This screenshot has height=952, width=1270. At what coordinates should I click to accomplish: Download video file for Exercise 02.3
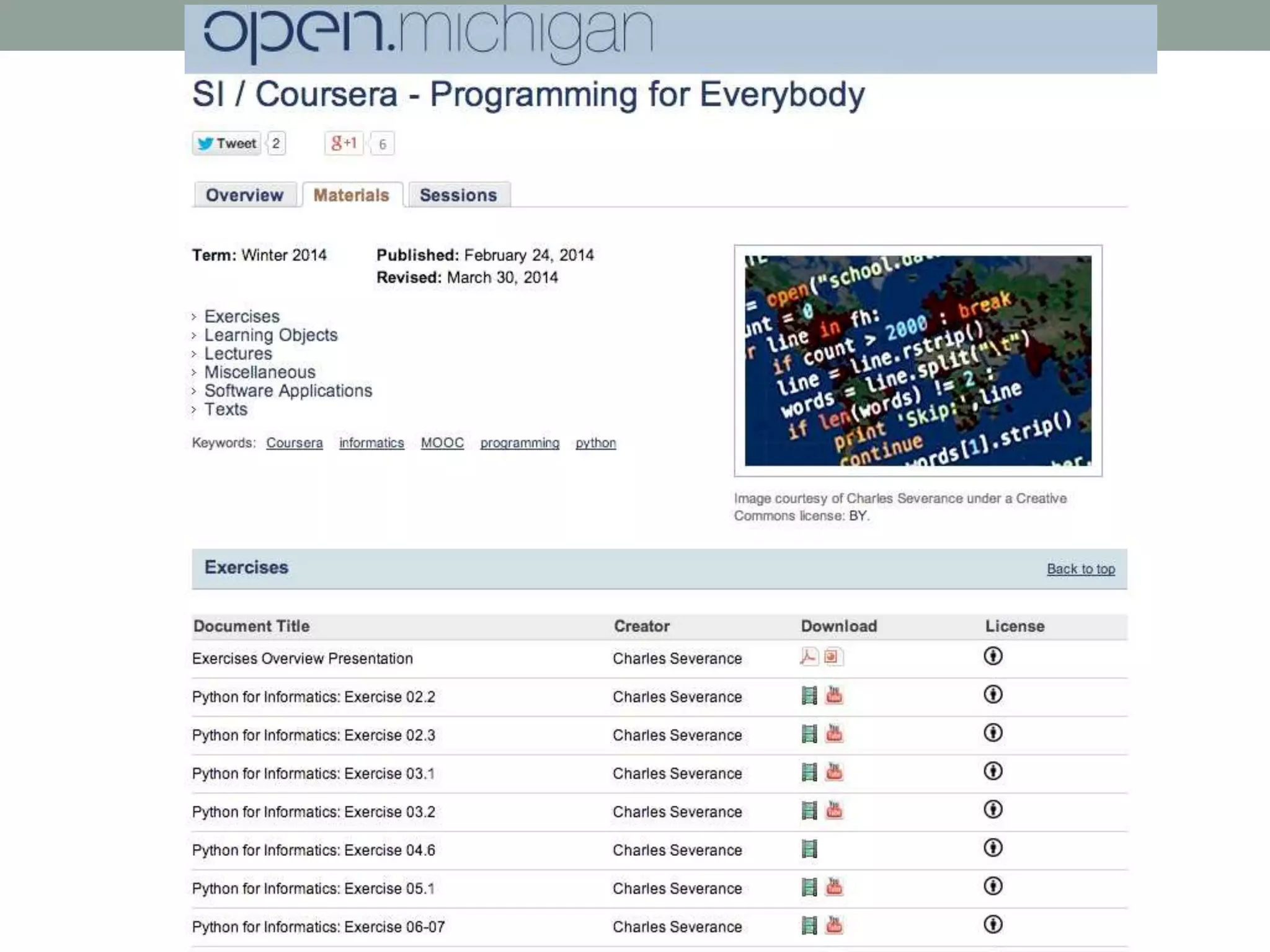pos(809,734)
